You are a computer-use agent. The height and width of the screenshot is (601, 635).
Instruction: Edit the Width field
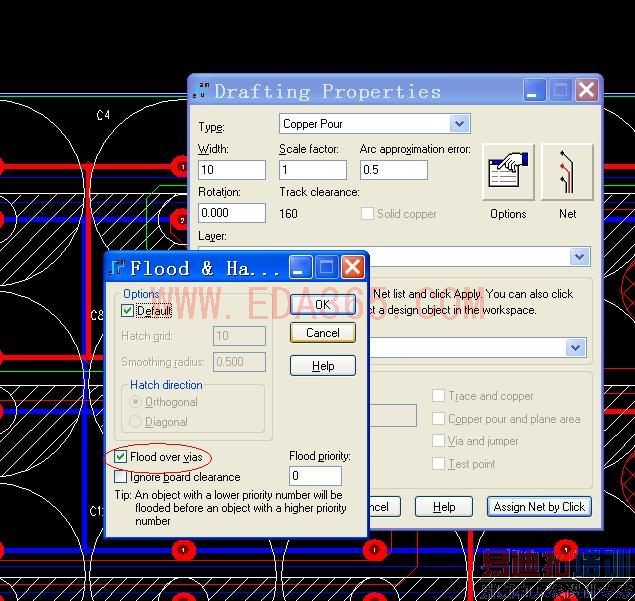coord(232,170)
